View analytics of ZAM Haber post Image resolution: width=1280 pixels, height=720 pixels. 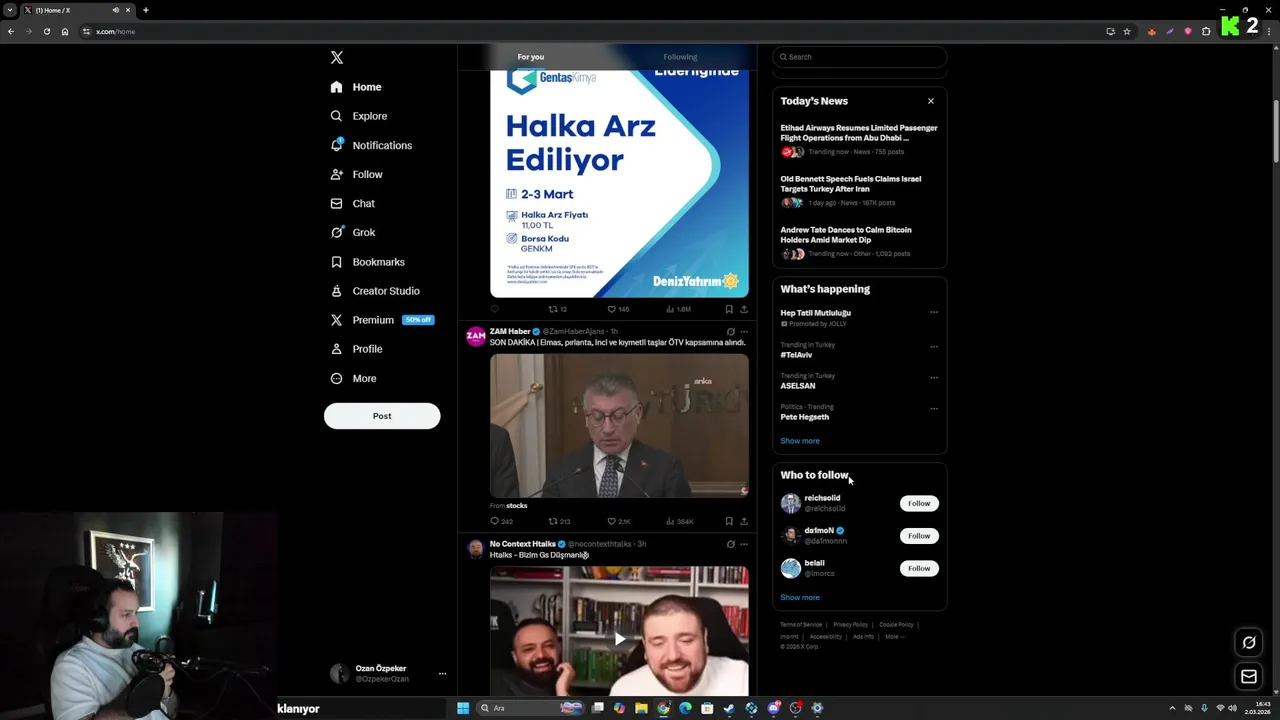[x=679, y=521]
